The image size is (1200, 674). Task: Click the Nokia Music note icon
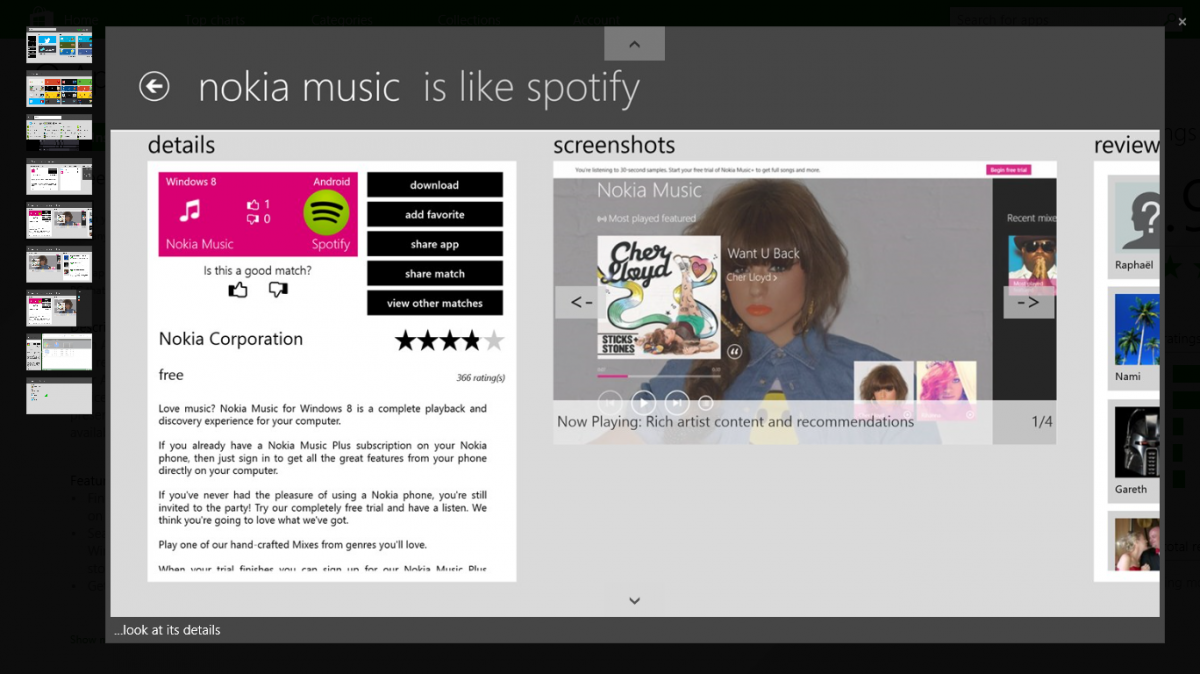point(190,211)
